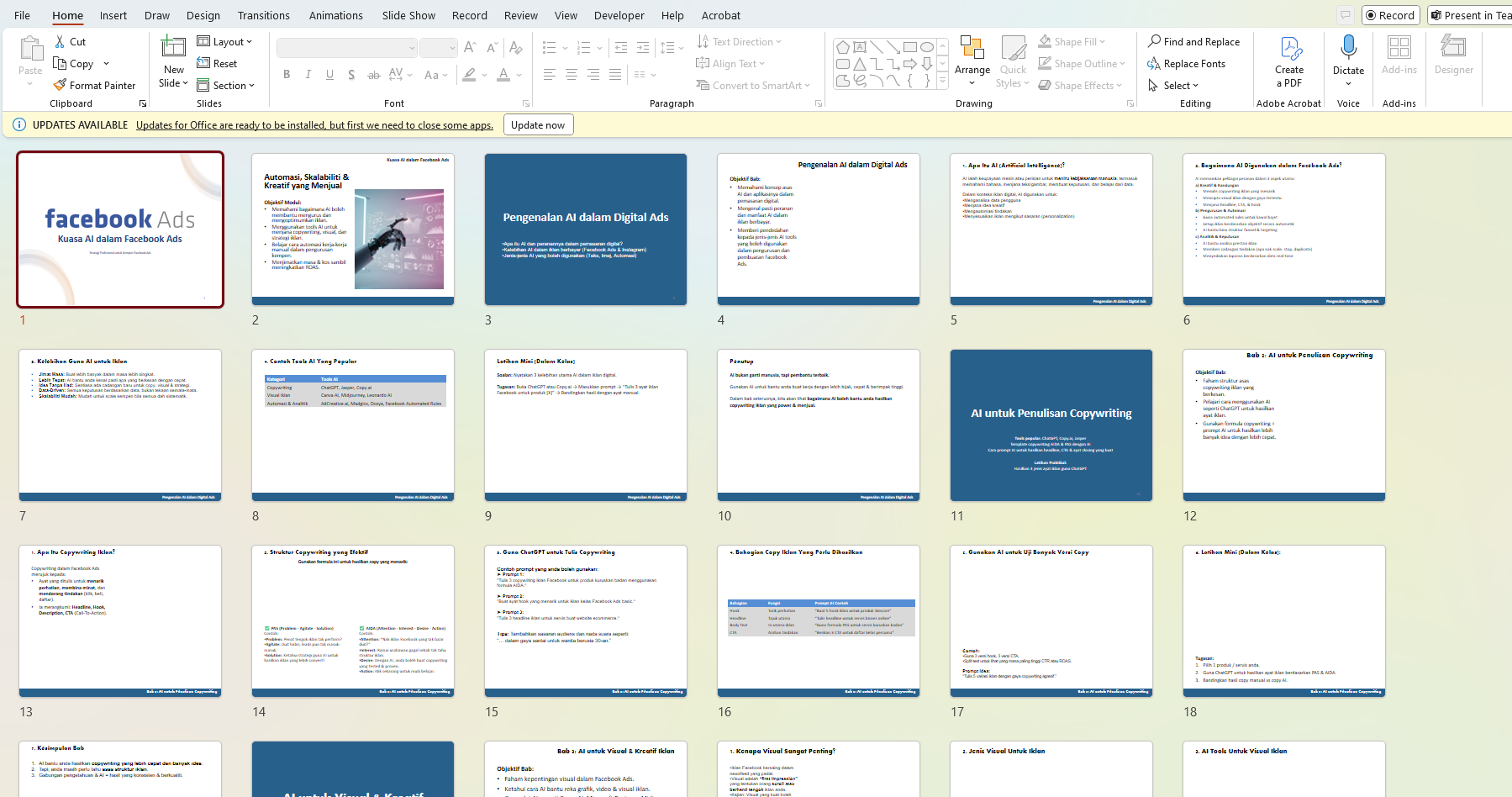Image resolution: width=1512 pixels, height=797 pixels.
Task: Open the font name combo box
Action: pos(346,48)
